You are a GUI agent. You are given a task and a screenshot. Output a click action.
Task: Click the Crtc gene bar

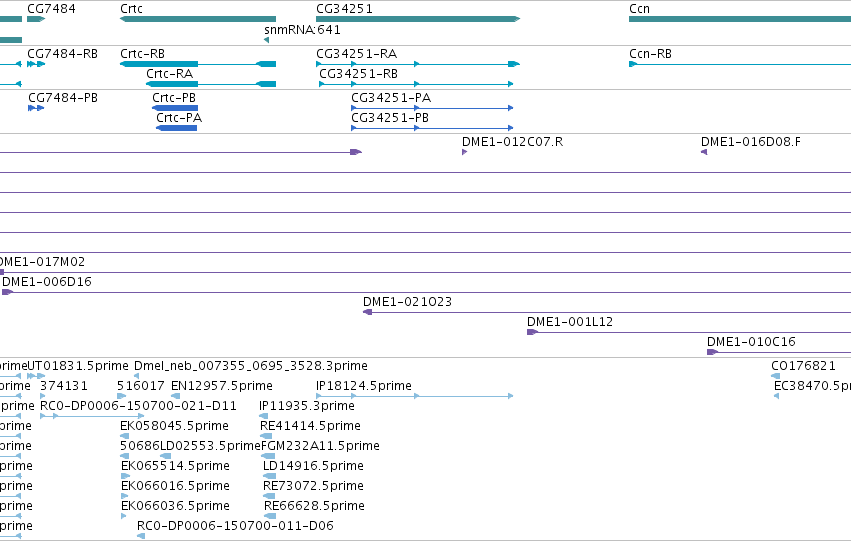198,19
